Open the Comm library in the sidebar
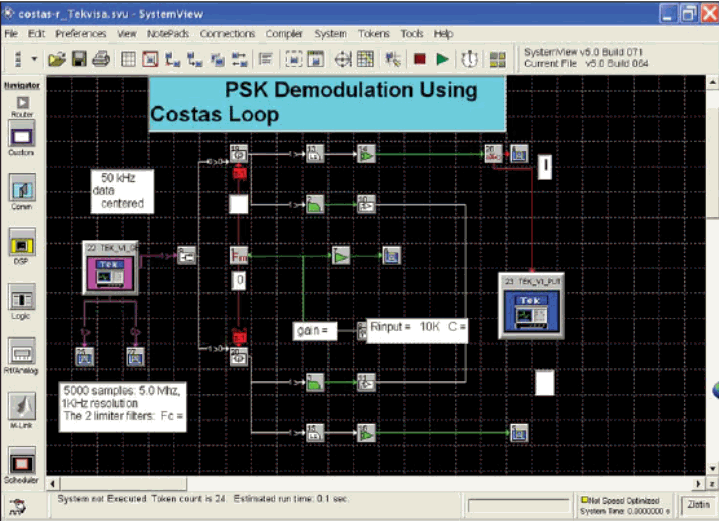Screen dimensions: 719x521 [21, 188]
